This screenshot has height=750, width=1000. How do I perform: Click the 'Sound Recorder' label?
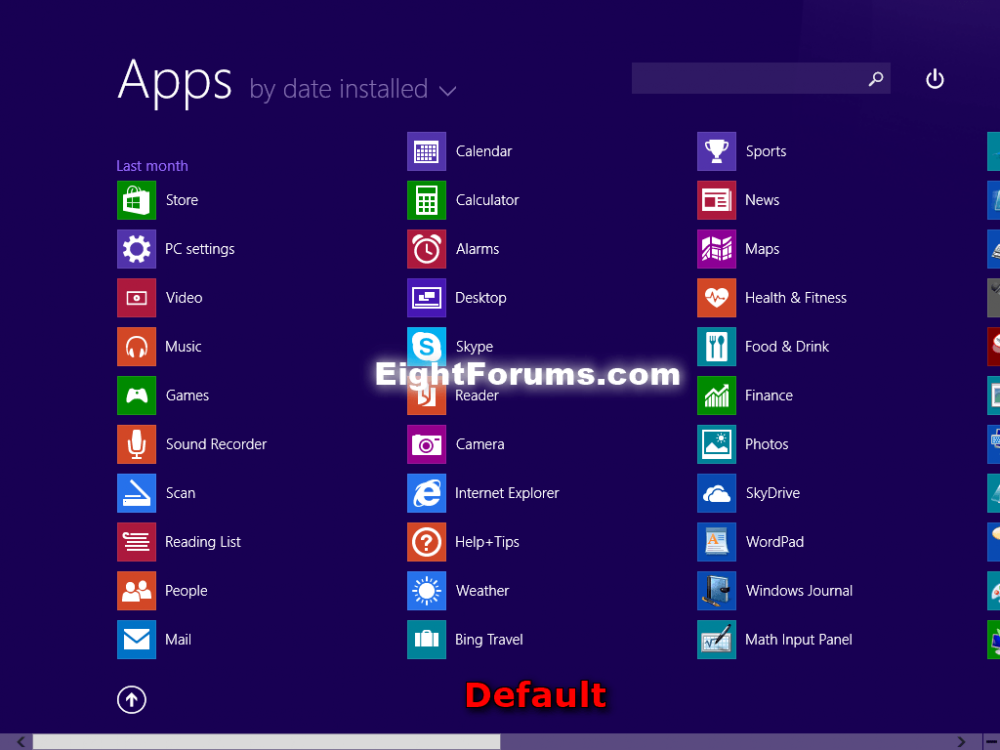pos(216,444)
